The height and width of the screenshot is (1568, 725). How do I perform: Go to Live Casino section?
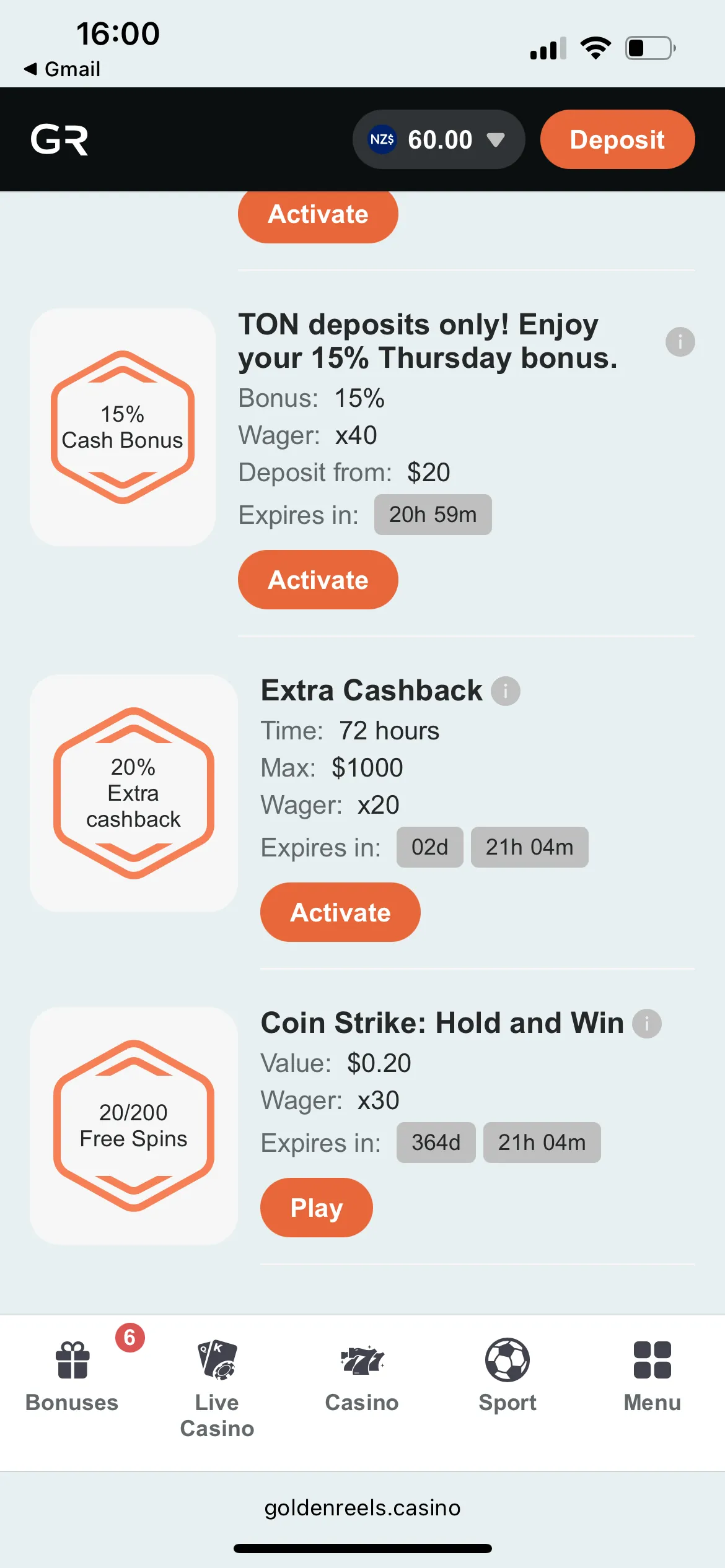point(217,1387)
